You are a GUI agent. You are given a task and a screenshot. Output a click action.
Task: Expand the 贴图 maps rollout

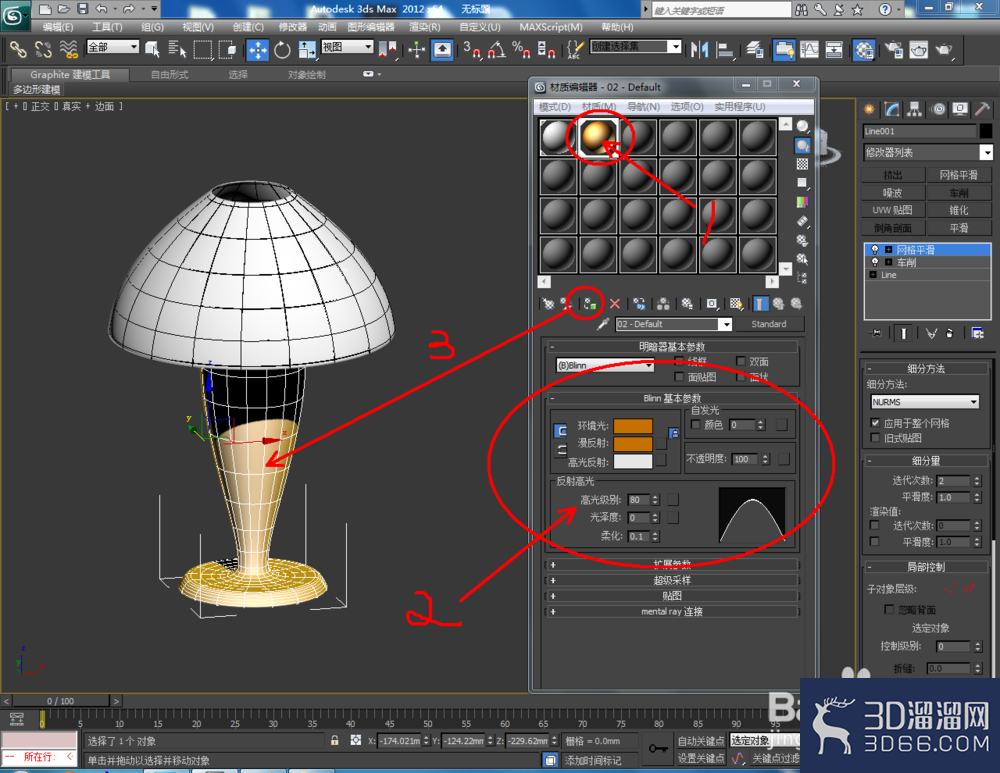pyautogui.click(x=672, y=596)
